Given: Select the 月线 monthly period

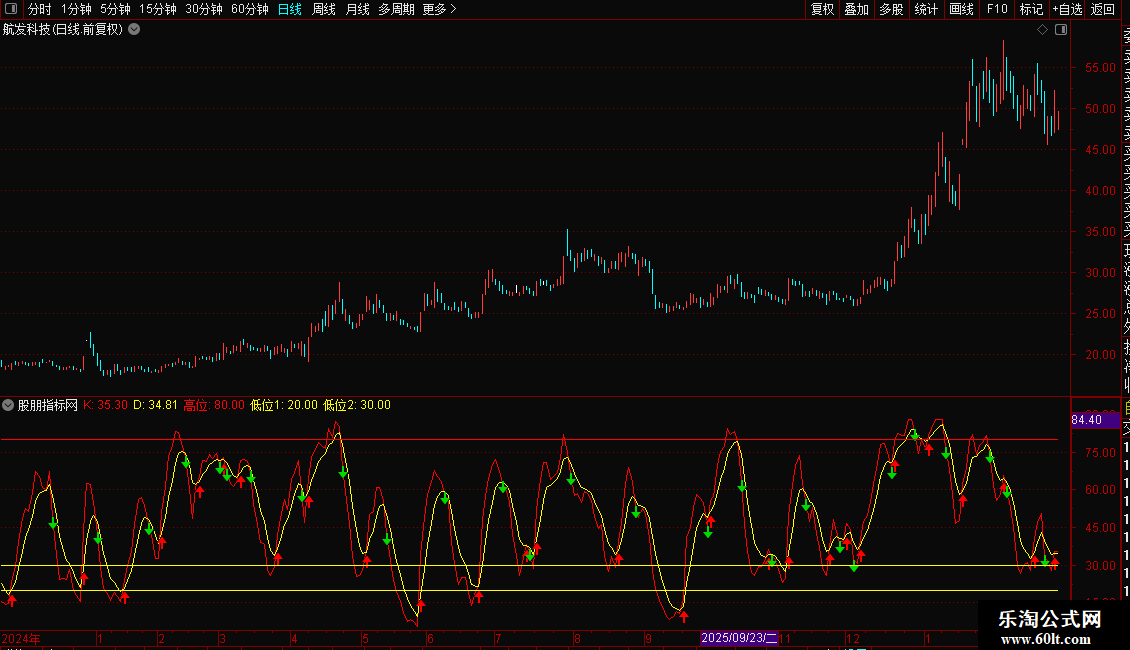Looking at the screenshot, I should (357, 9).
